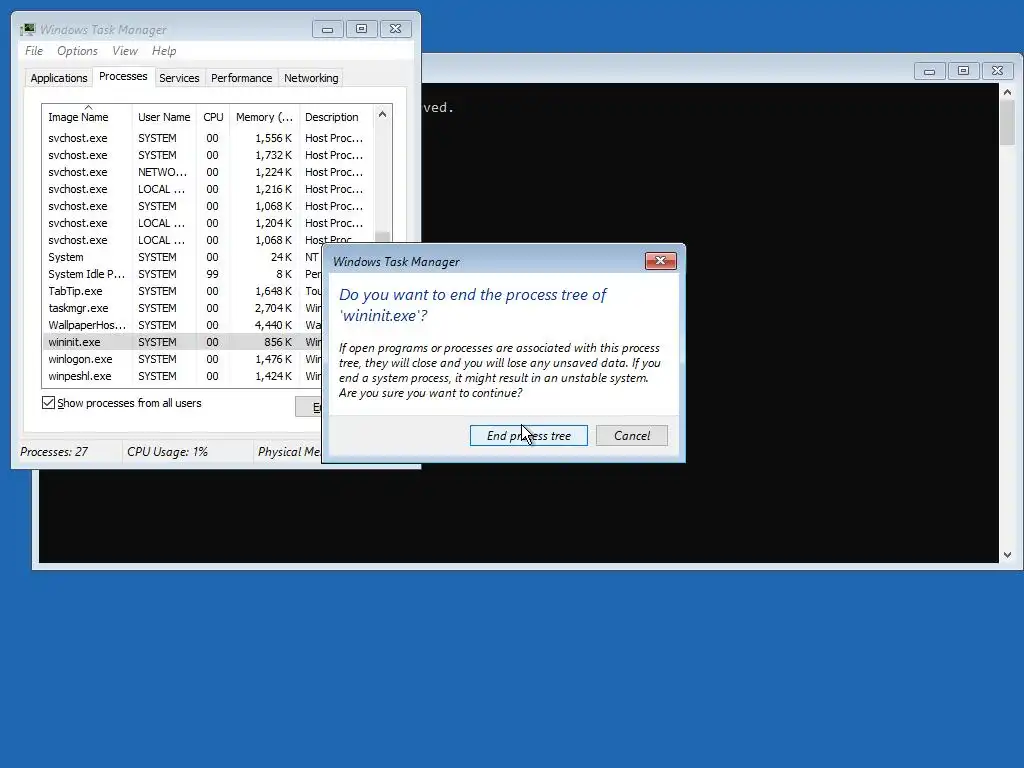Click CPU Usage: 1% in status bar
1024x768 pixels.
pos(167,452)
